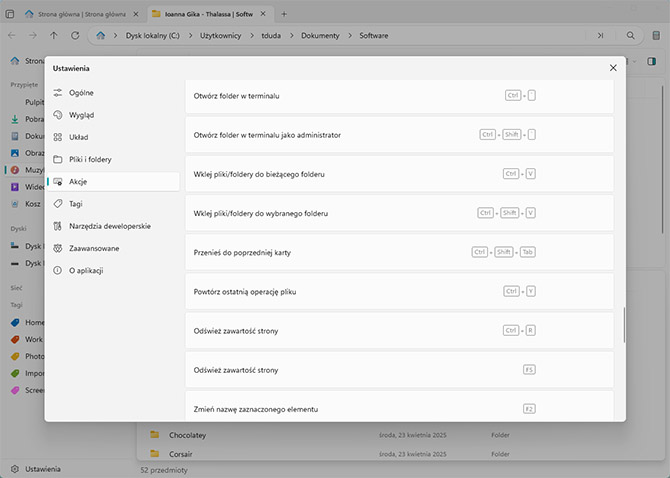Add a new tab with plus button
Screen dimensions: 670x478
284,14
